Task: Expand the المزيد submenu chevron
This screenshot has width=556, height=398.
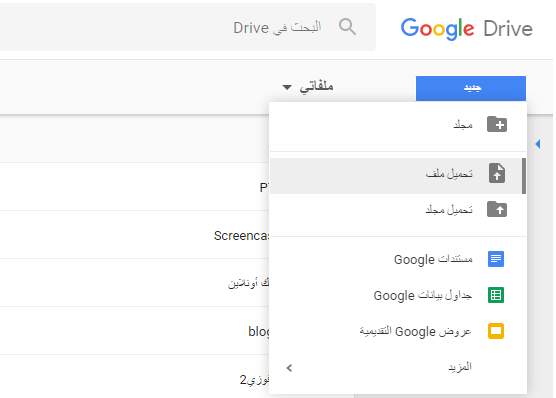Action: point(289,368)
